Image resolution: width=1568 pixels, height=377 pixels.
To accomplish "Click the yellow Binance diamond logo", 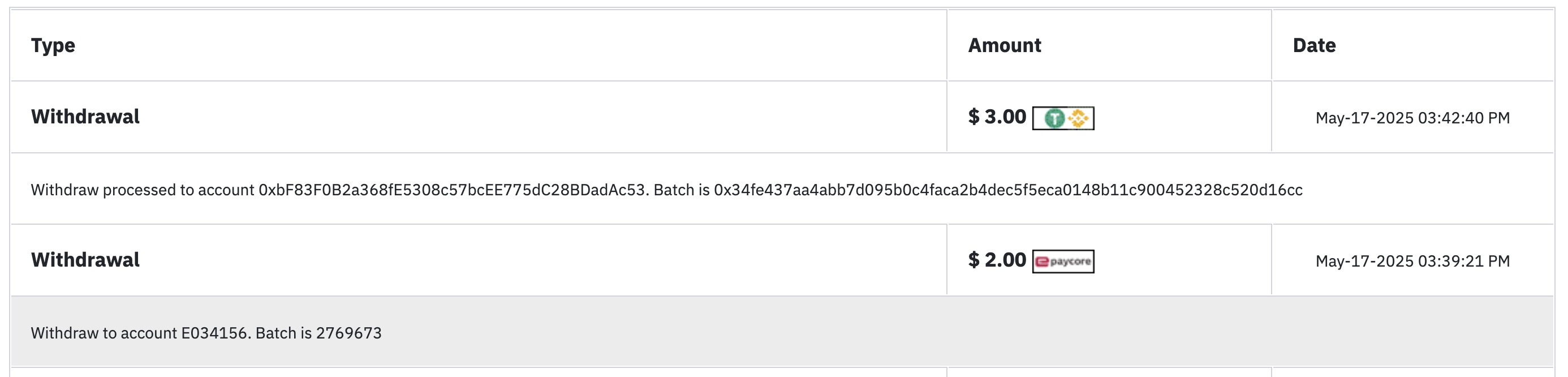I will point(1078,118).
